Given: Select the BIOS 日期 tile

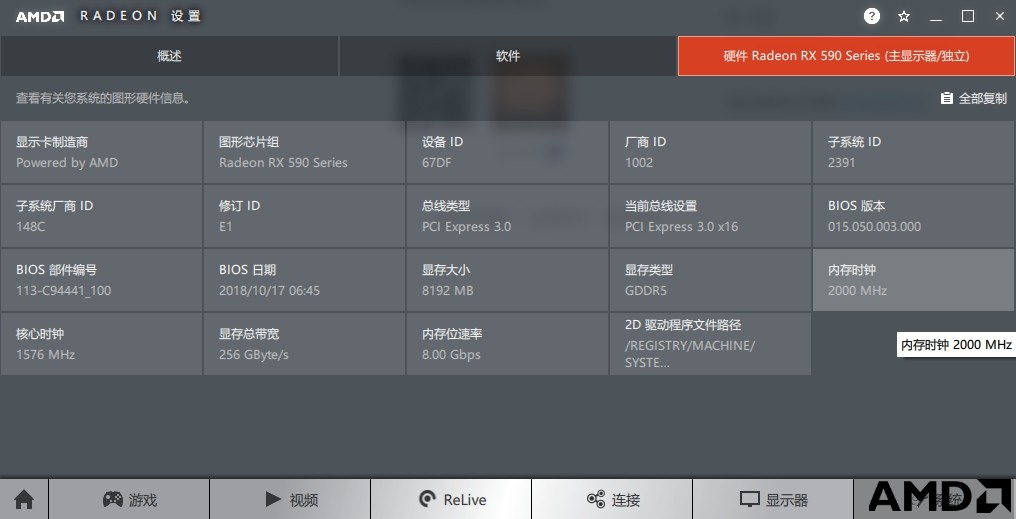Looking at the screenshot, I should tap(304, 280).
